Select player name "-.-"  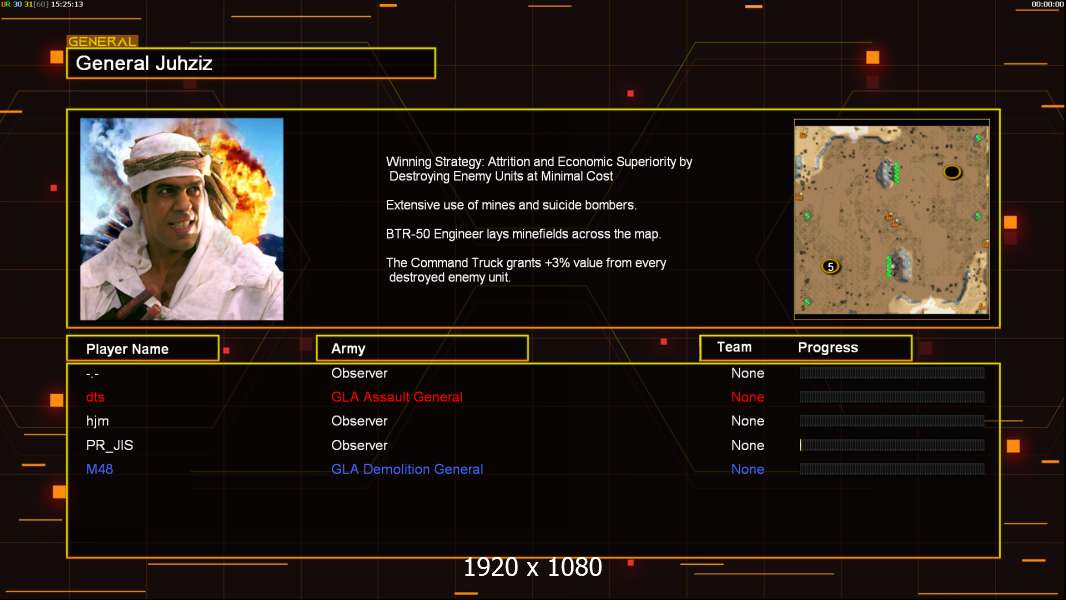92,374
